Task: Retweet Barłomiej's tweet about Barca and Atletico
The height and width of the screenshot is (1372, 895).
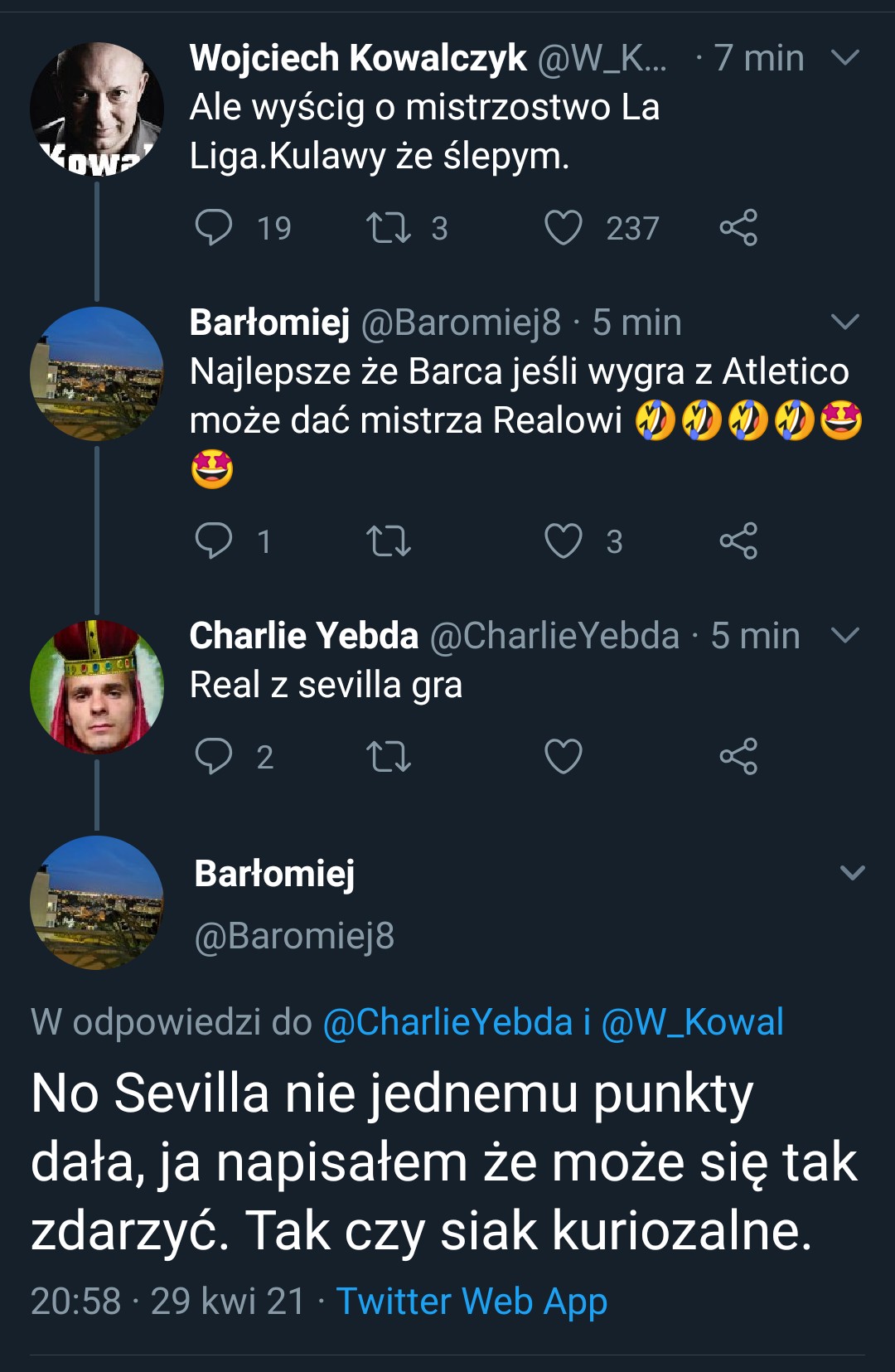Action: pyautogui.click(x=389, y=541)
